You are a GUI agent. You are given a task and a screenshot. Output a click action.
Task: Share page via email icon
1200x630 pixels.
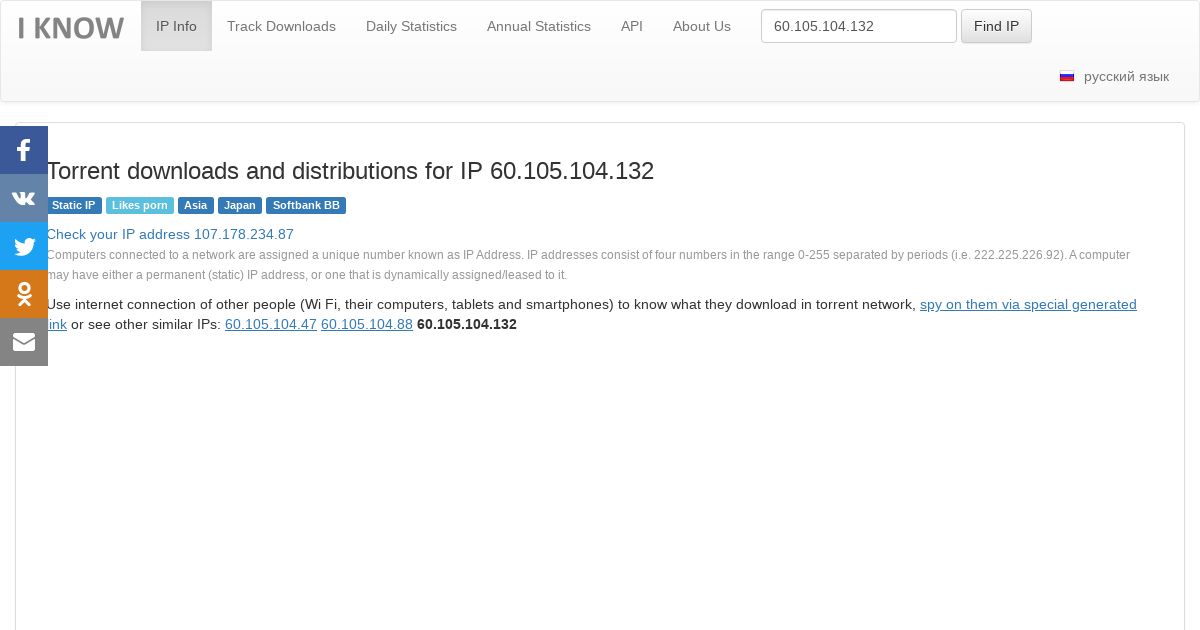[24, 342]
